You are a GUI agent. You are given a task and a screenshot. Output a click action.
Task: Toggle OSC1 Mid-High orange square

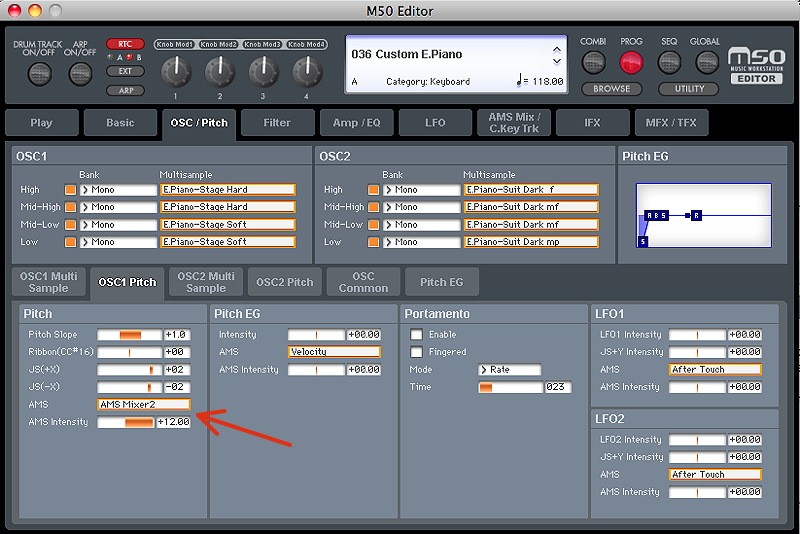[x=70, y=207]
